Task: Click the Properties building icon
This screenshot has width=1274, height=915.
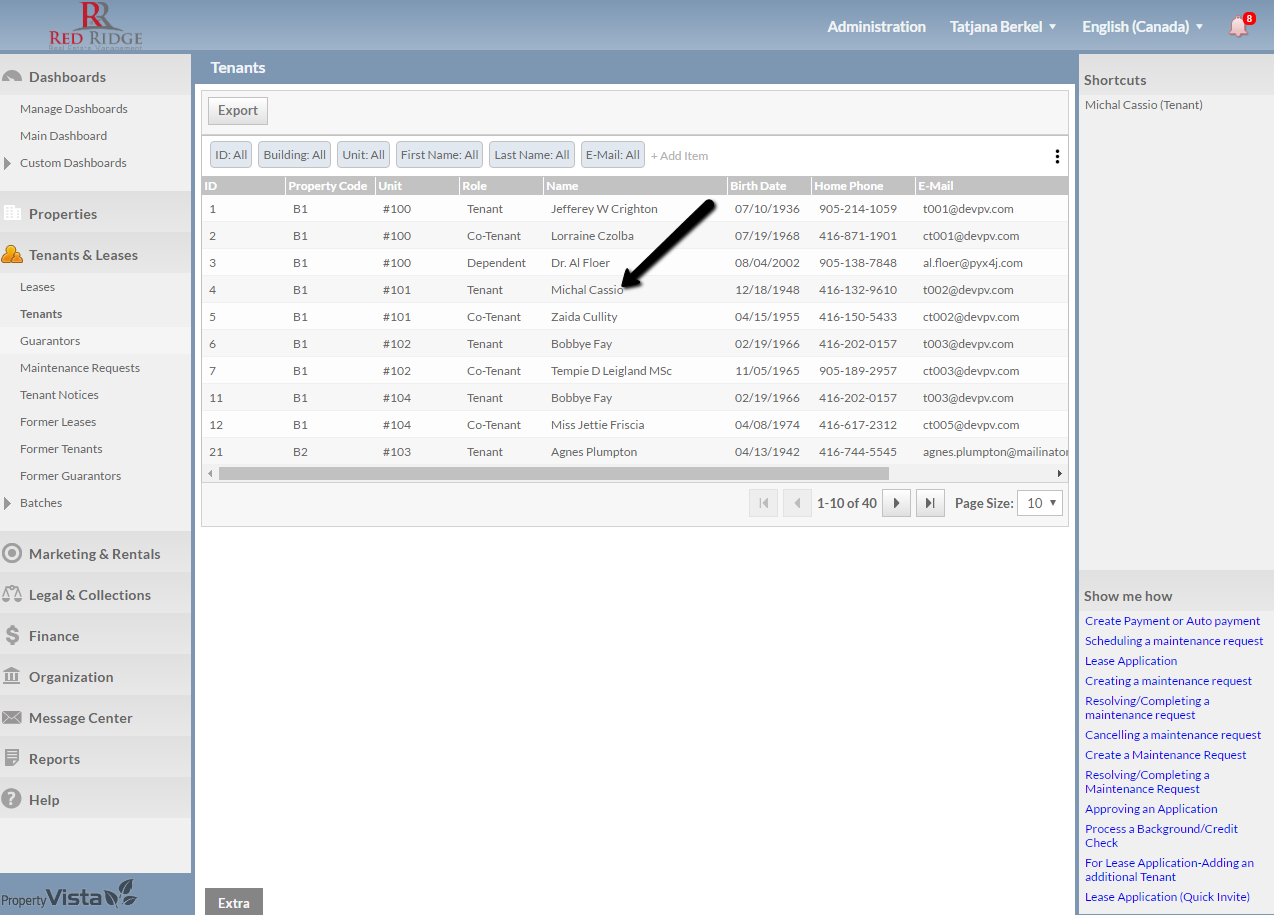Action: 12,214
